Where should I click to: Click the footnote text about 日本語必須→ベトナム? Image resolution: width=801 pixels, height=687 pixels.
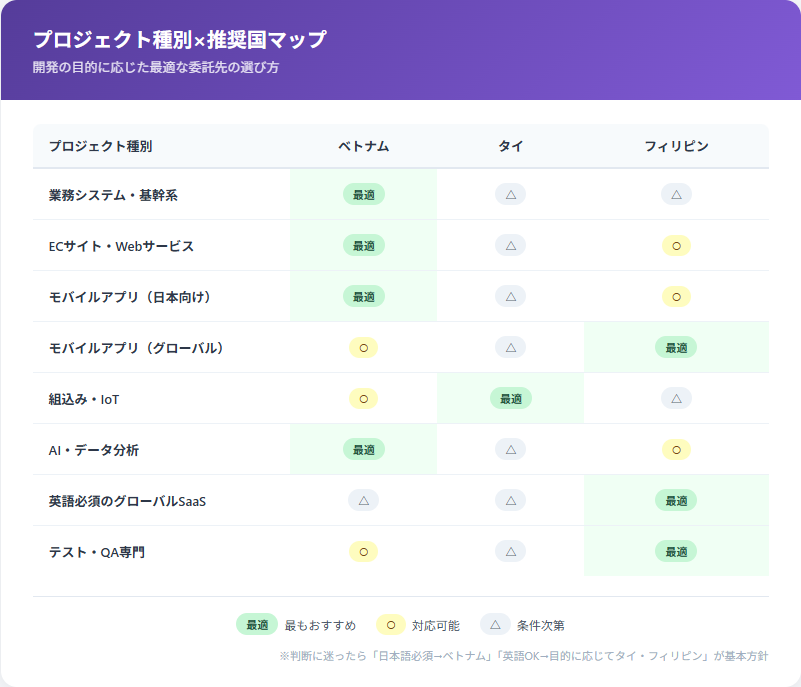[x=520, y=657]
